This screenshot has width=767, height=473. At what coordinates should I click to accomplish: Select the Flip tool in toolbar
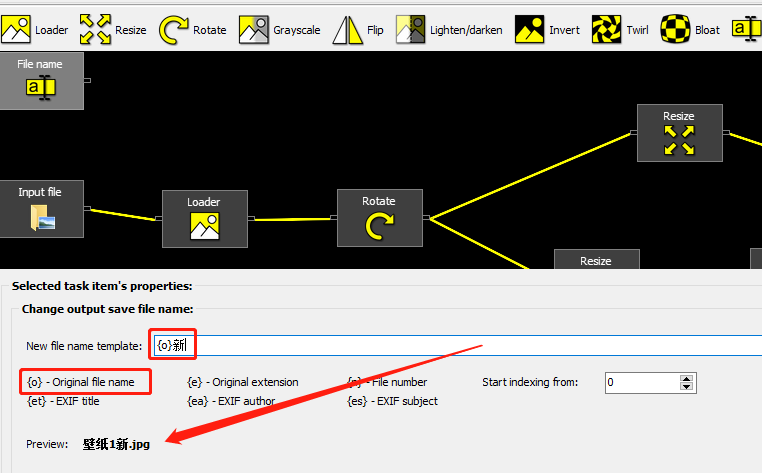click(358, 30)
